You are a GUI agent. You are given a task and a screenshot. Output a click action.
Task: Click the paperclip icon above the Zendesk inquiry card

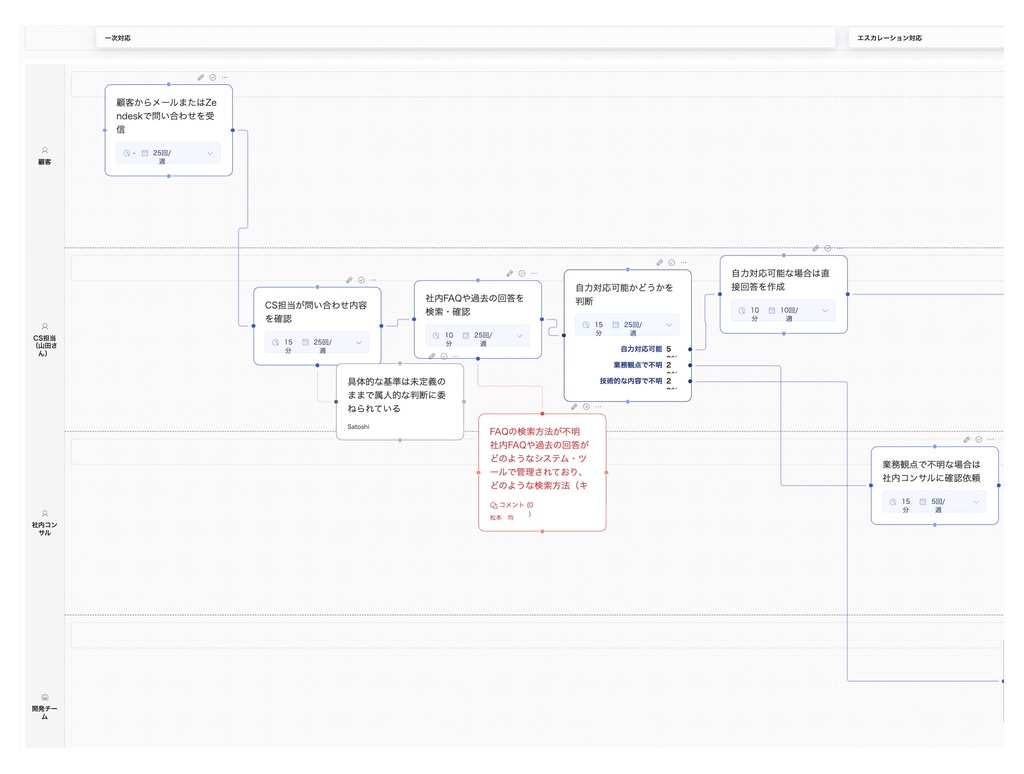click(x=200, y=77)
